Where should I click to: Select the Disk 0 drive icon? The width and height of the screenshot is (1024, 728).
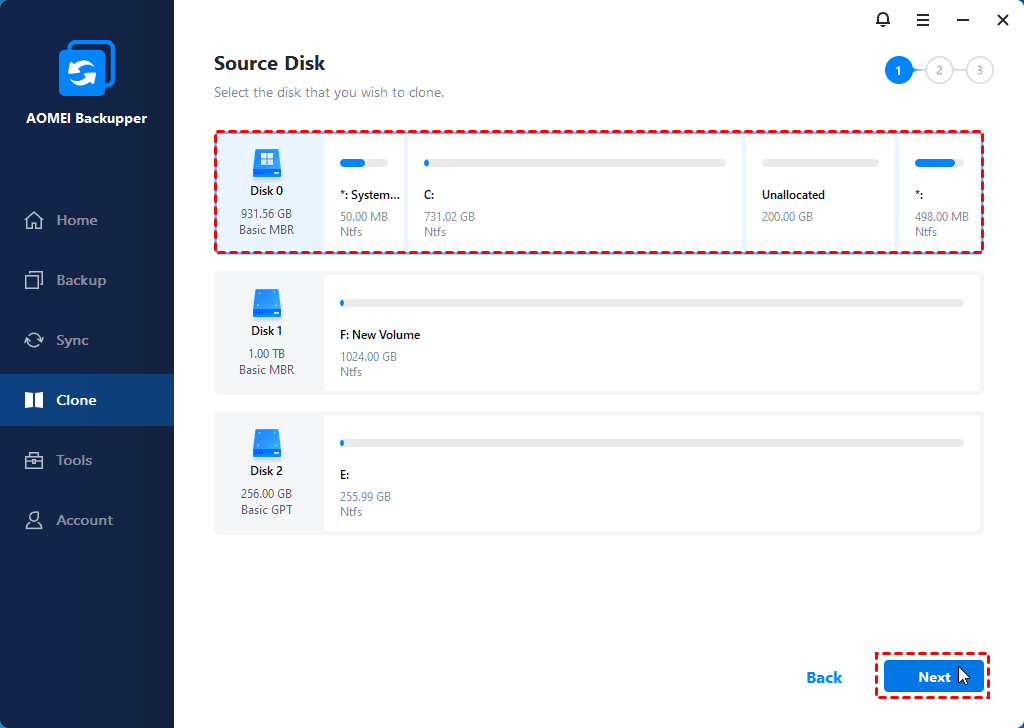point(266,162)
